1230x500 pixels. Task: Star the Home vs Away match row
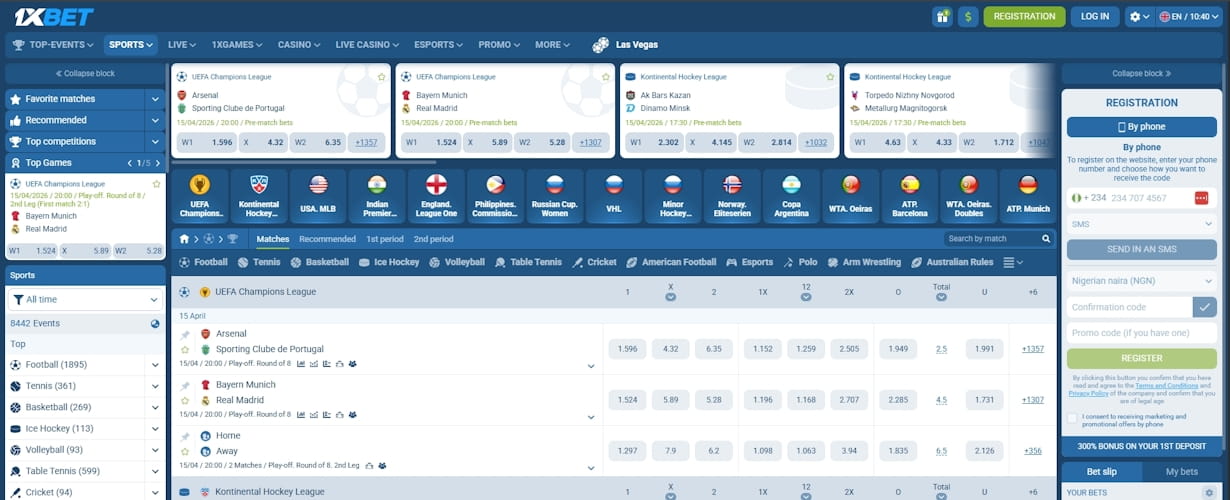tap(185, 451)
